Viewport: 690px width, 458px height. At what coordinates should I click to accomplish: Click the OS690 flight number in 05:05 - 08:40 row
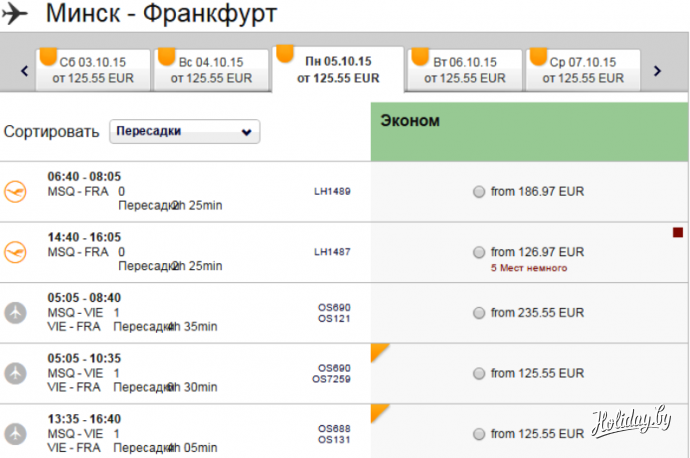pos(333,307)
